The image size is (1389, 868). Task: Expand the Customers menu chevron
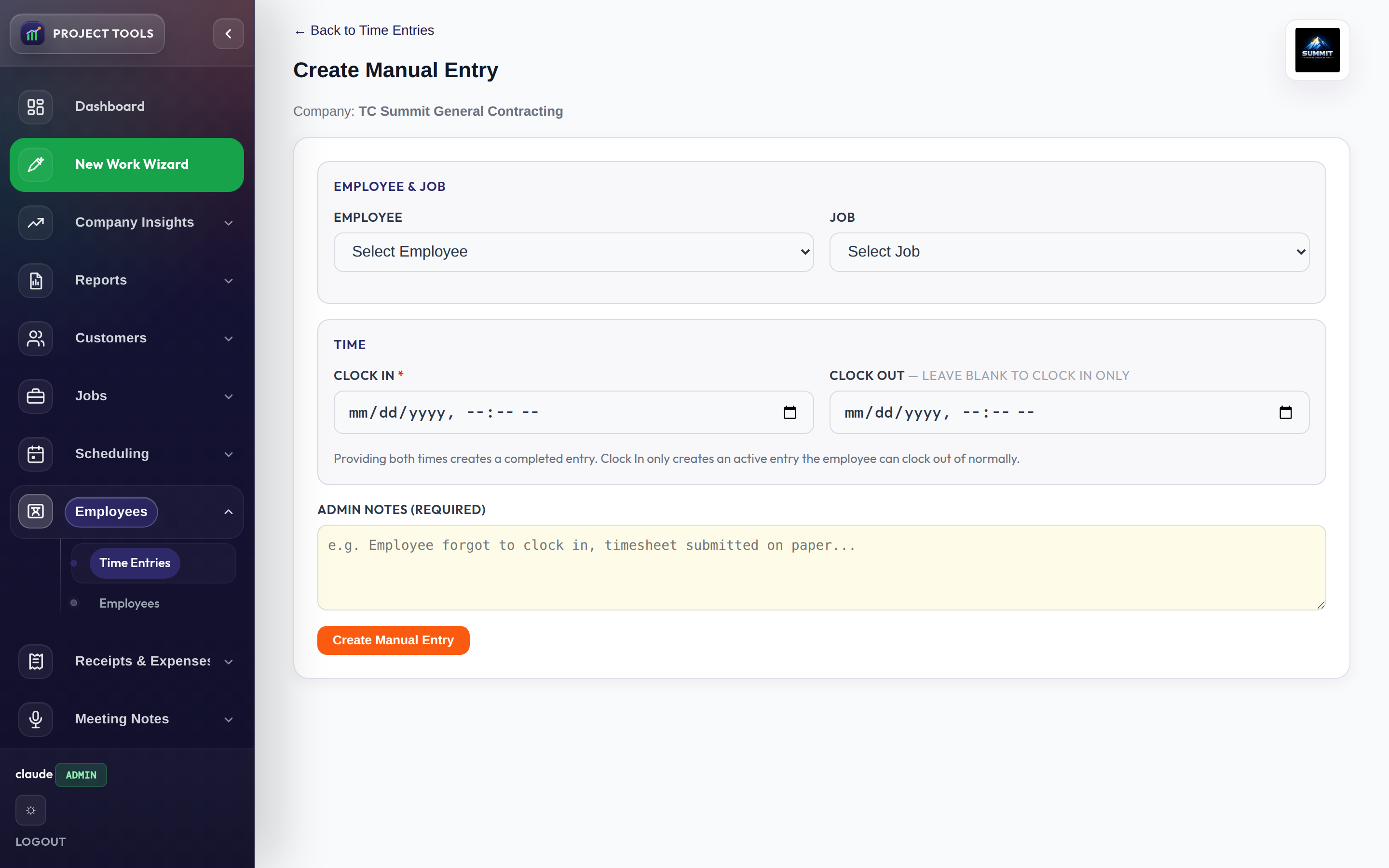click(x=229, y=339)
